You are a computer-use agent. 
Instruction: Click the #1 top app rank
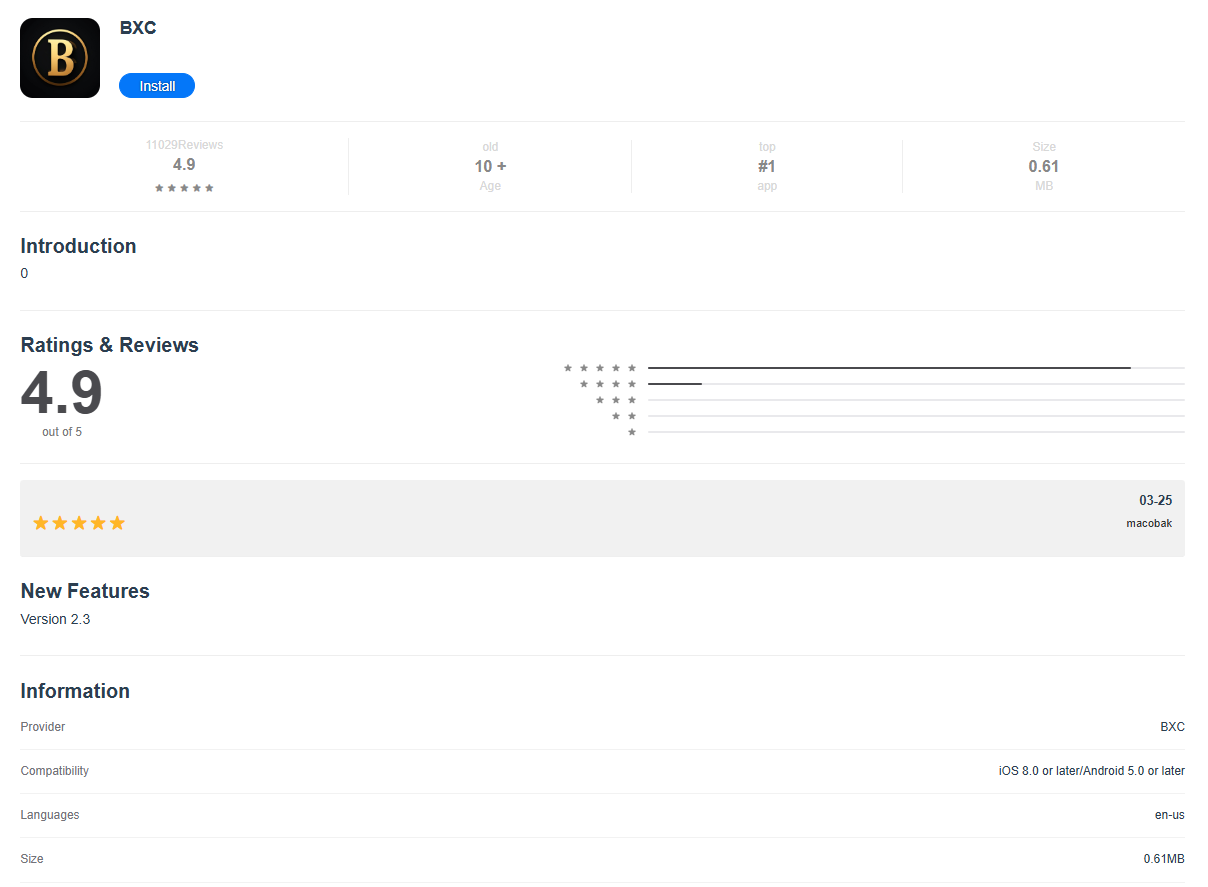[x=767, y=166]
